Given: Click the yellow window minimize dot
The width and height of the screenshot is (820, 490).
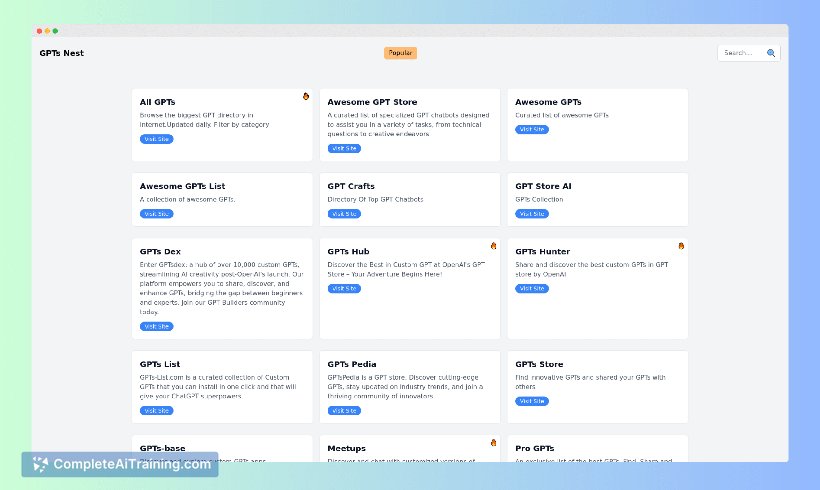Looking at the screenshot, I should click(47, 31).
